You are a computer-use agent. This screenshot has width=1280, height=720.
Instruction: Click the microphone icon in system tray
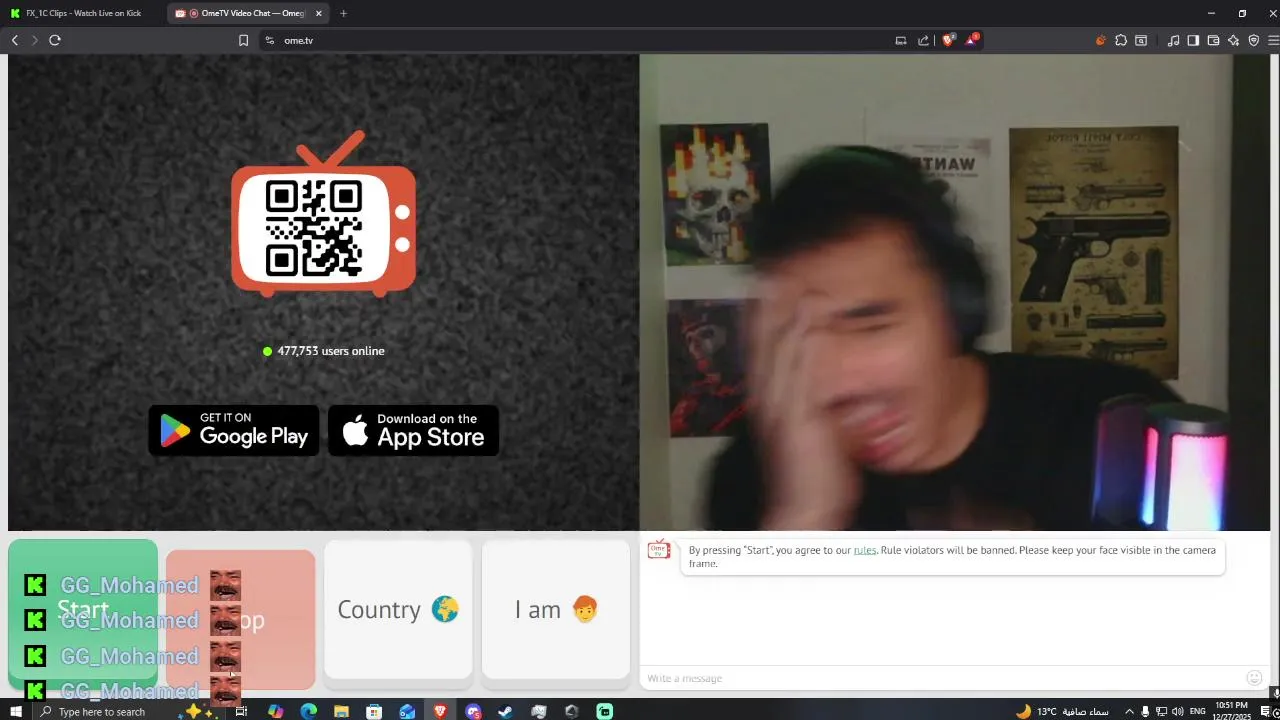tap(1145, 711)
